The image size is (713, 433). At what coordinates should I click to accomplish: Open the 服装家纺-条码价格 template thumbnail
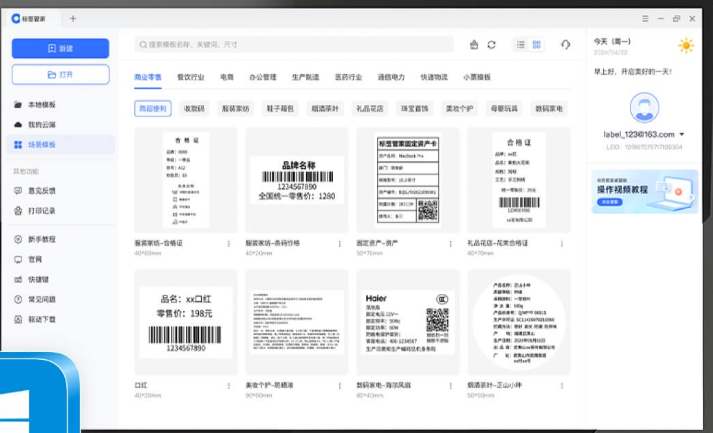point(297,180)
